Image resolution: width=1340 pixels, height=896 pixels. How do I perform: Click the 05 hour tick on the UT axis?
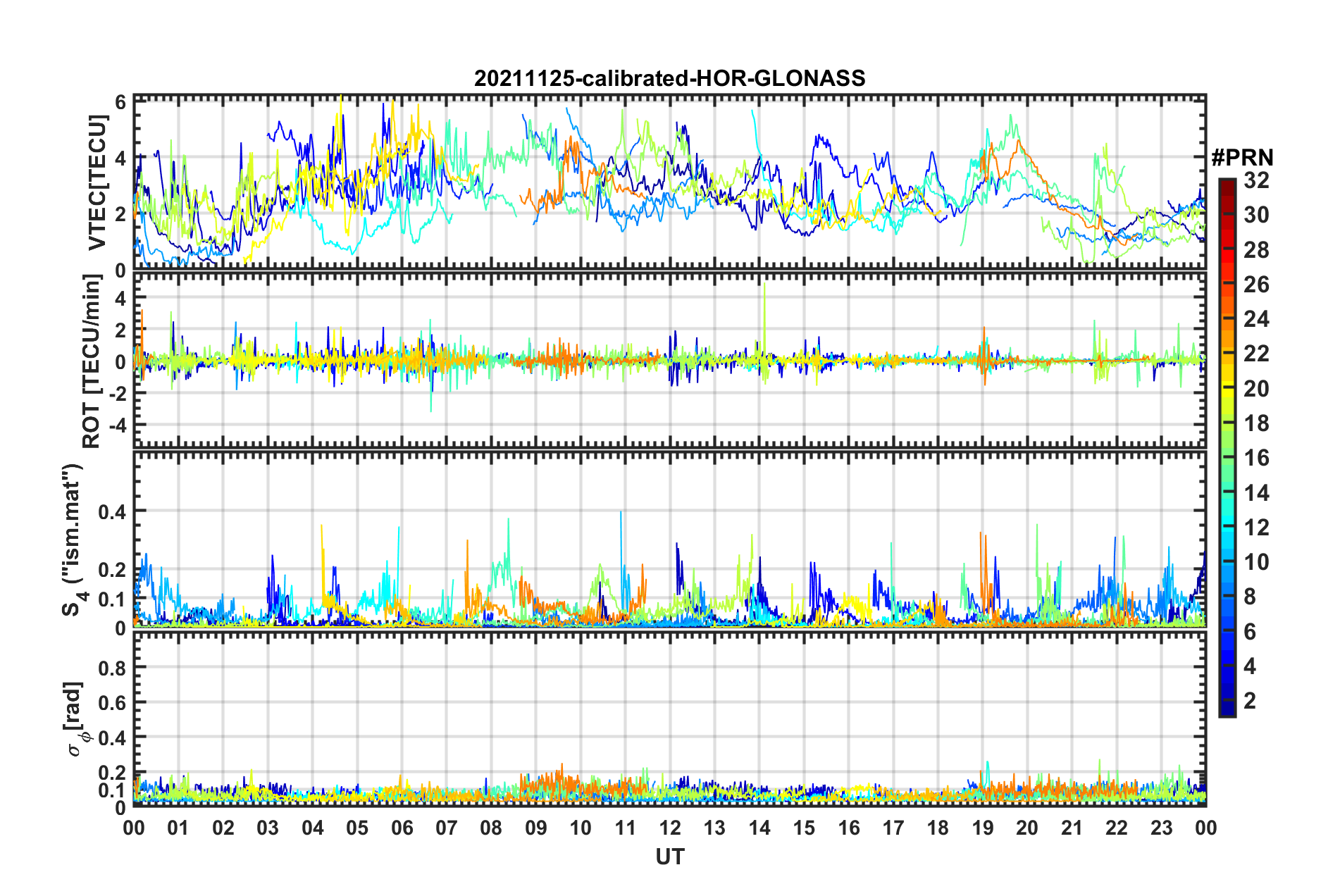coord(357,828)
